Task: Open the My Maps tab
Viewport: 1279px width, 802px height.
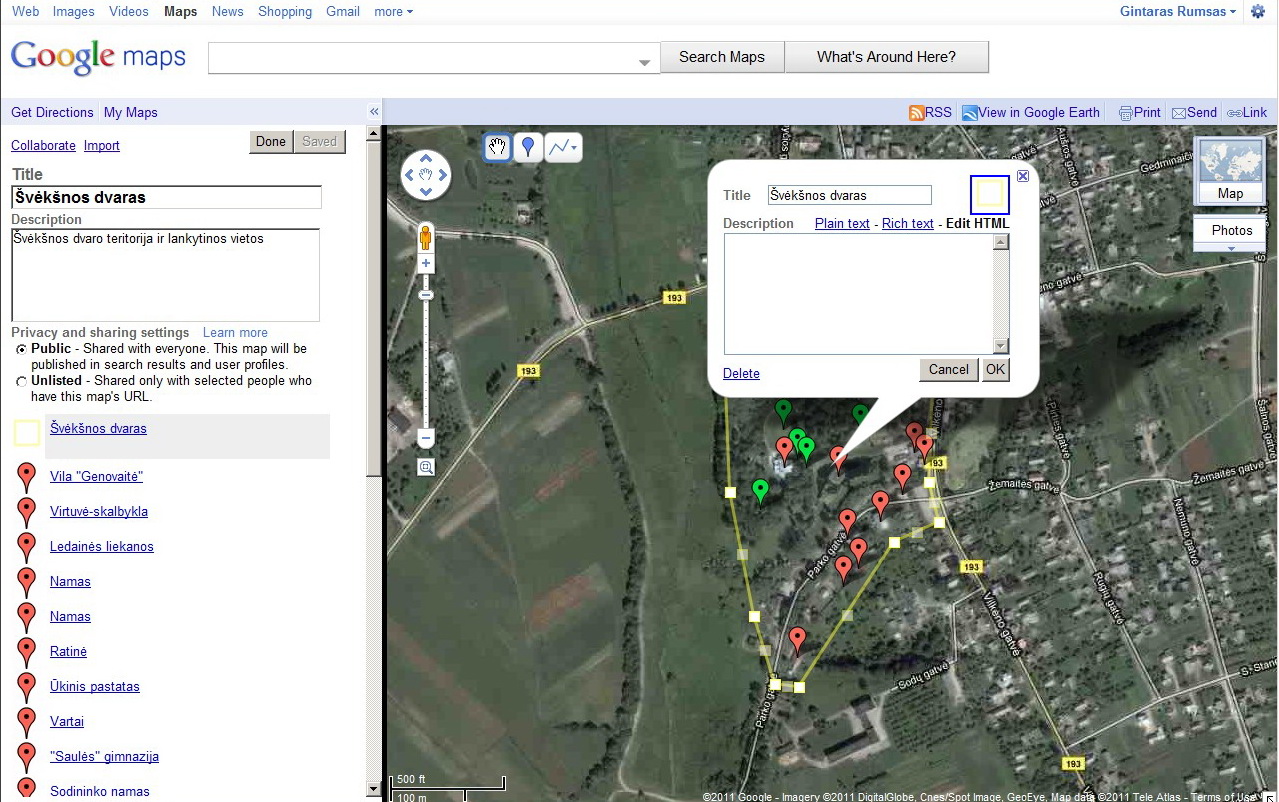Action: 130,113
